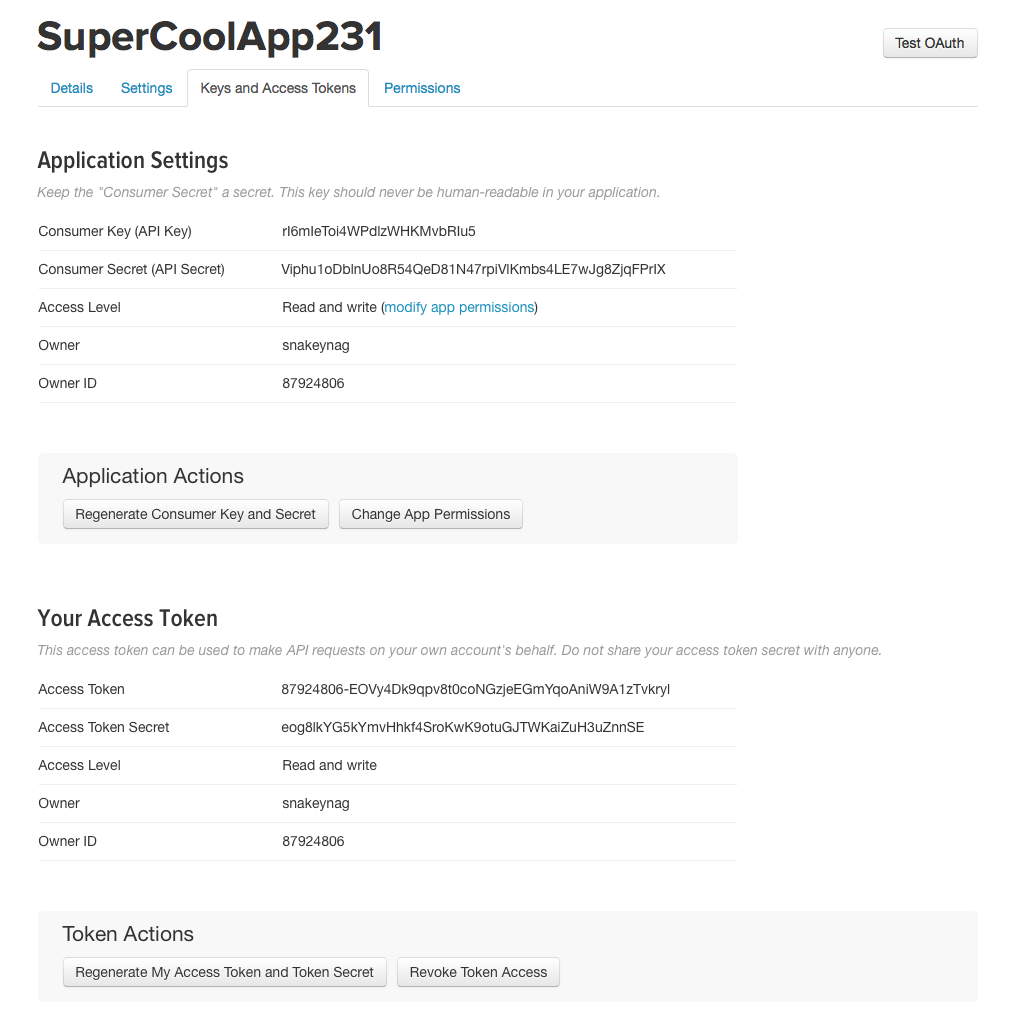This screenshot has height=1020, width=1013.
Task: Click the Read and write level under Your Access Token
Action: (330, 765)
